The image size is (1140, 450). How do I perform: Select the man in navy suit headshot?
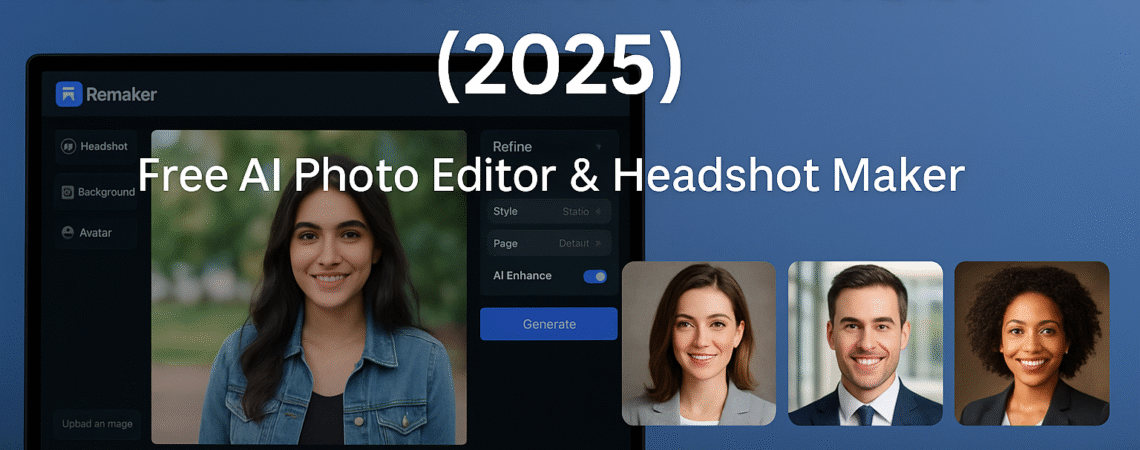(865, 343)
